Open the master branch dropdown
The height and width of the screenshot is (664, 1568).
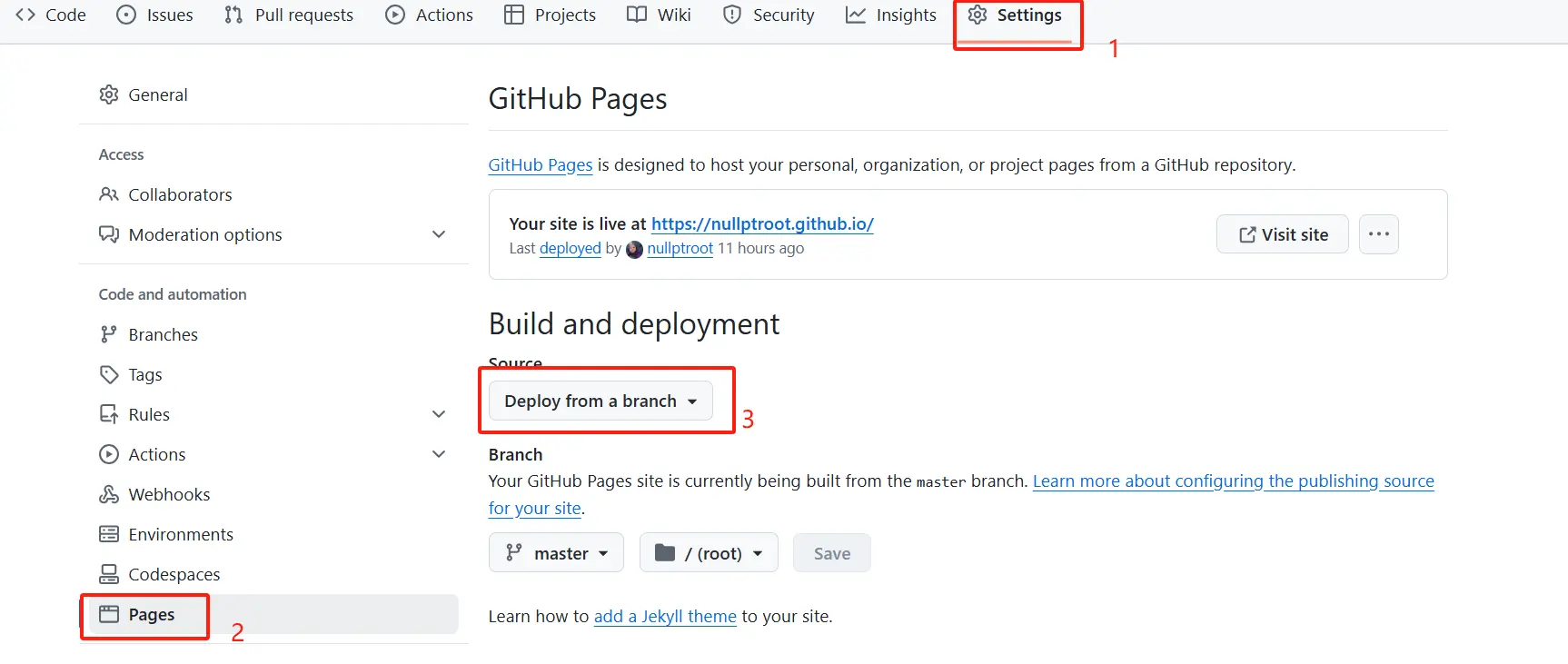point(556,552)
